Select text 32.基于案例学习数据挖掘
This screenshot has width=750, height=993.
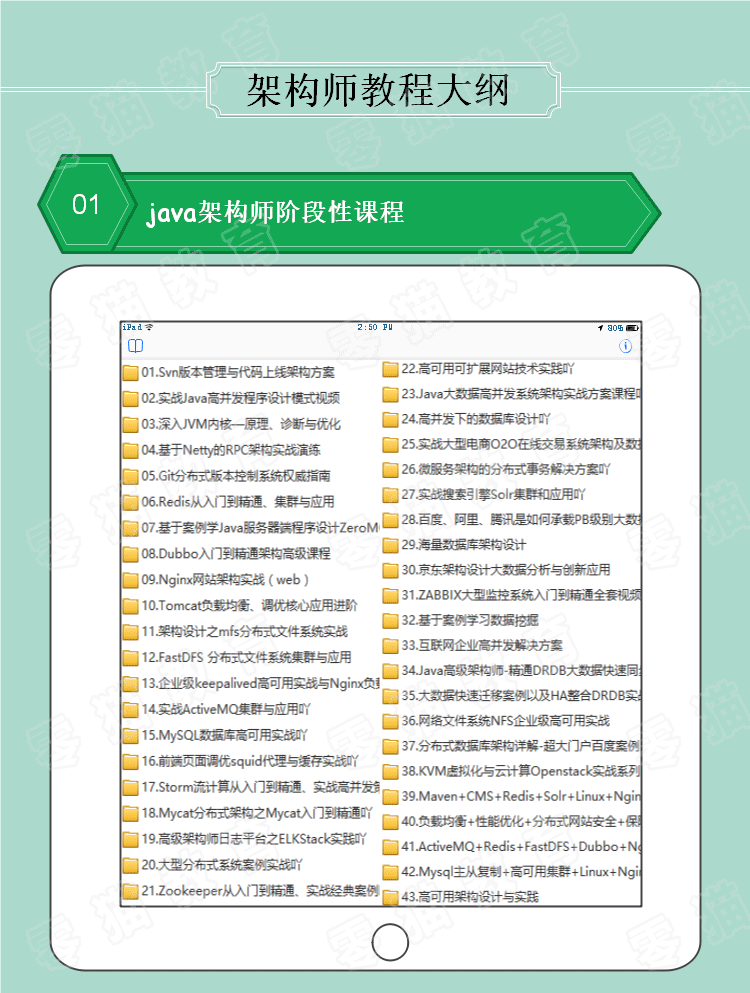[470, 620]
